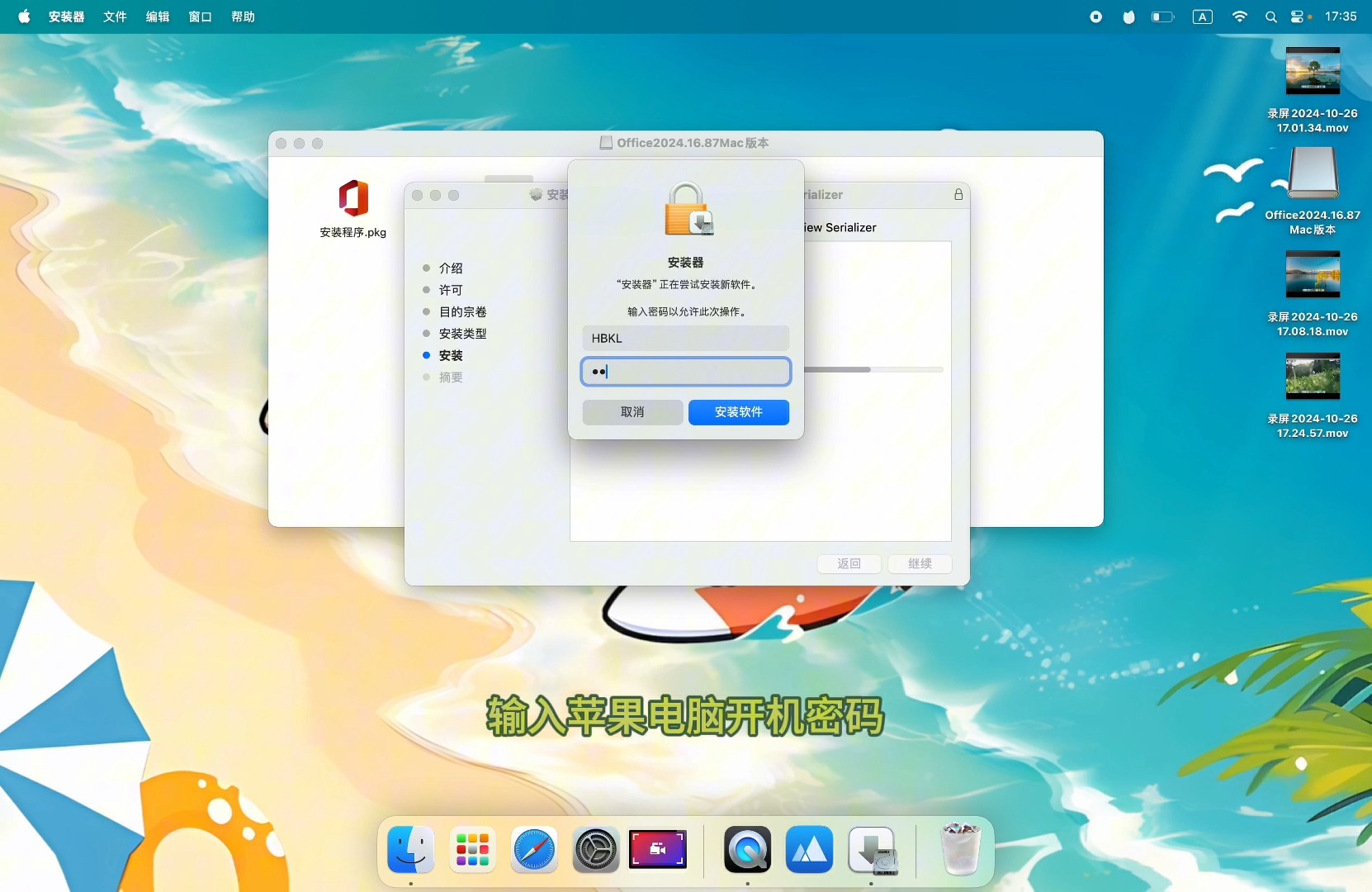Click the 17:35 clock
This screenshot has height=892, width=1372.
pyautogui.click(x=1341, y=17)
